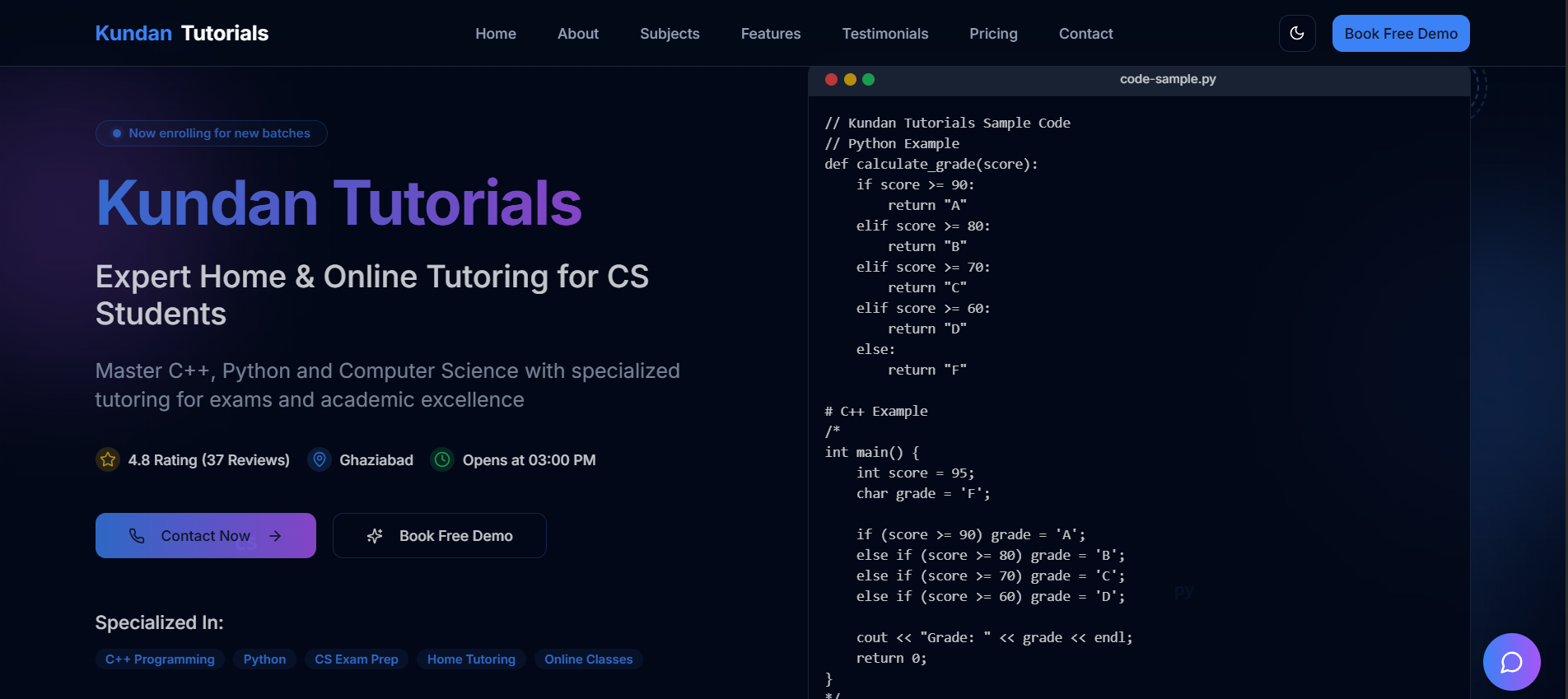Select the Home Tutoring tag
Viewport: 1568px width, 699px height.
click(471, 659)
